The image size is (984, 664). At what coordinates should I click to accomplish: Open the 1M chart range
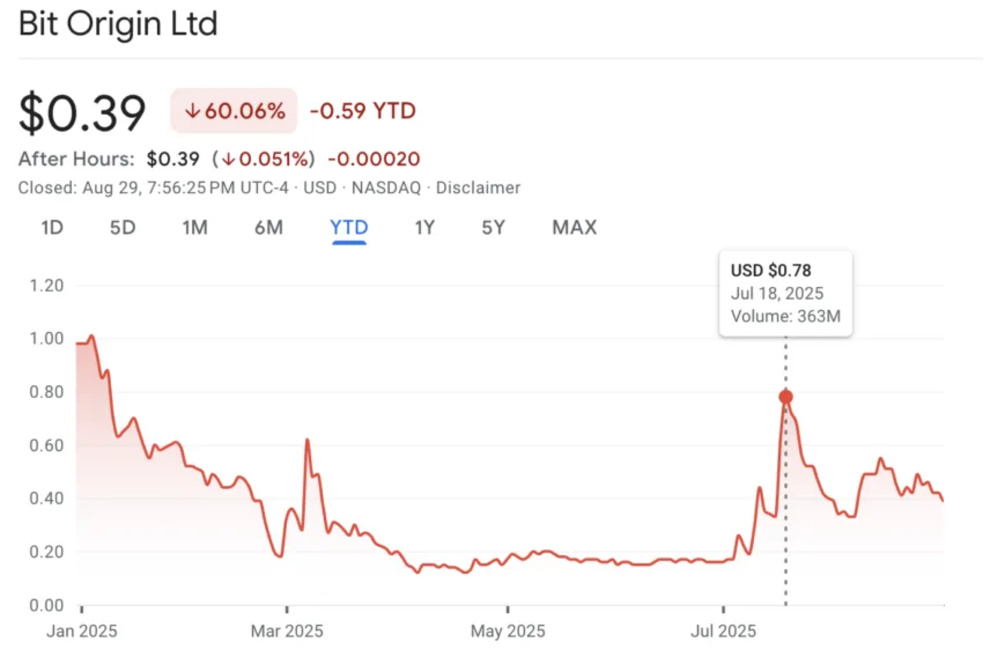click(x=195, y=227)
